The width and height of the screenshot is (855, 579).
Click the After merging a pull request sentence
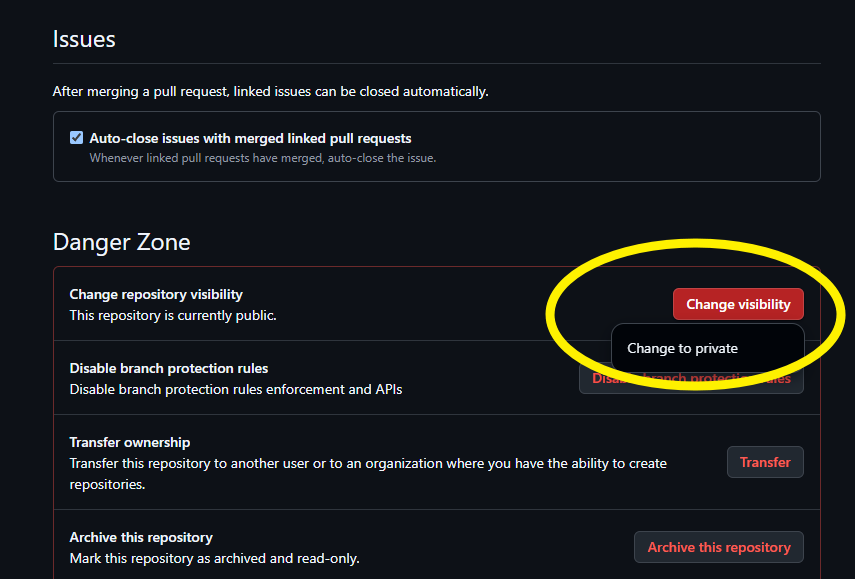270,92
